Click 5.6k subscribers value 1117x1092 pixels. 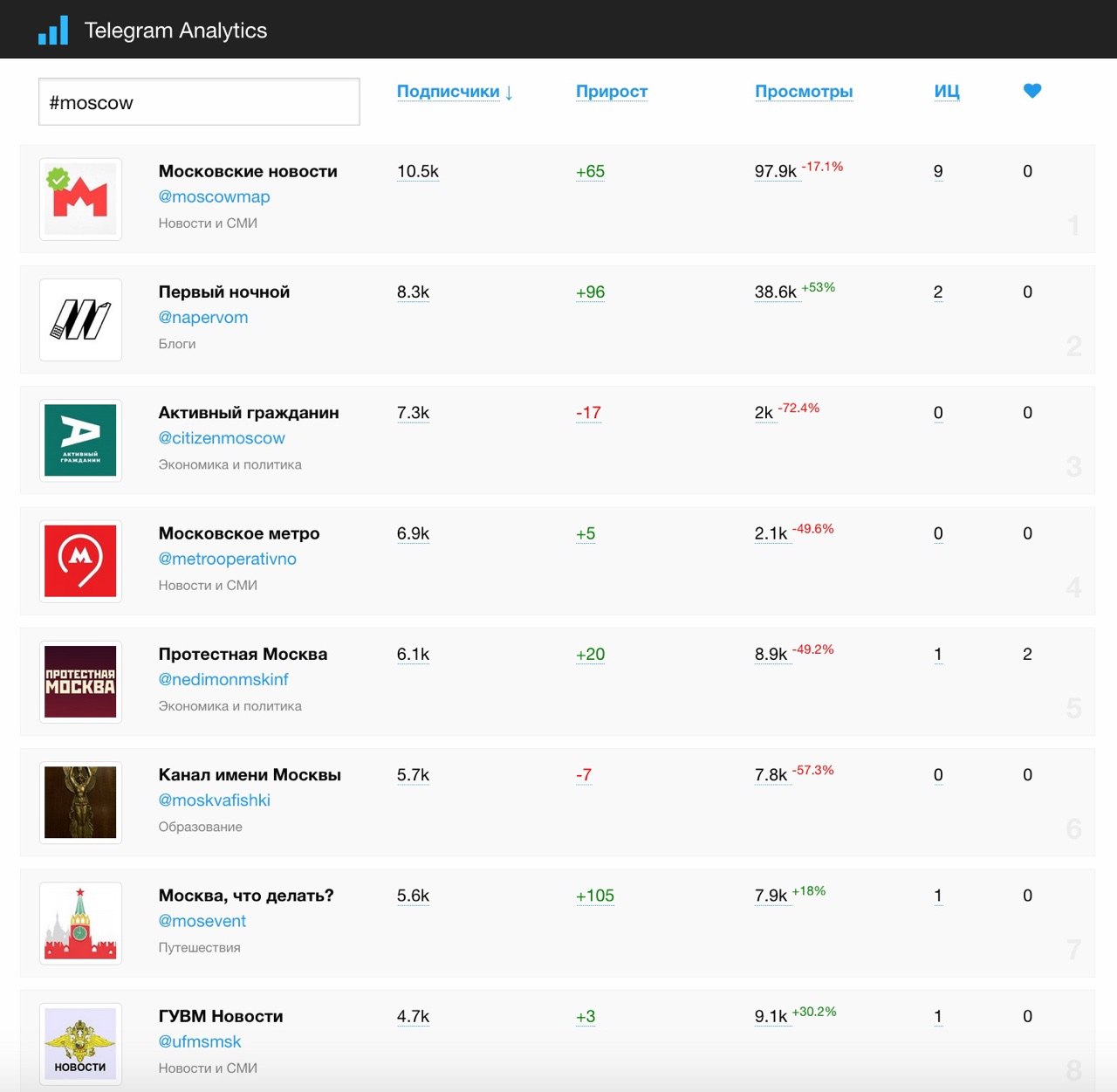point(413,896)
